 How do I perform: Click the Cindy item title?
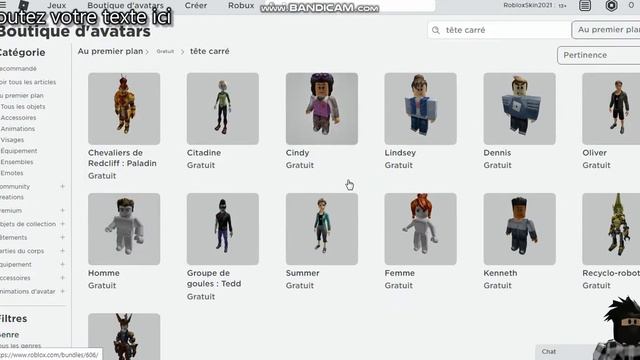[x=298, y=153]
